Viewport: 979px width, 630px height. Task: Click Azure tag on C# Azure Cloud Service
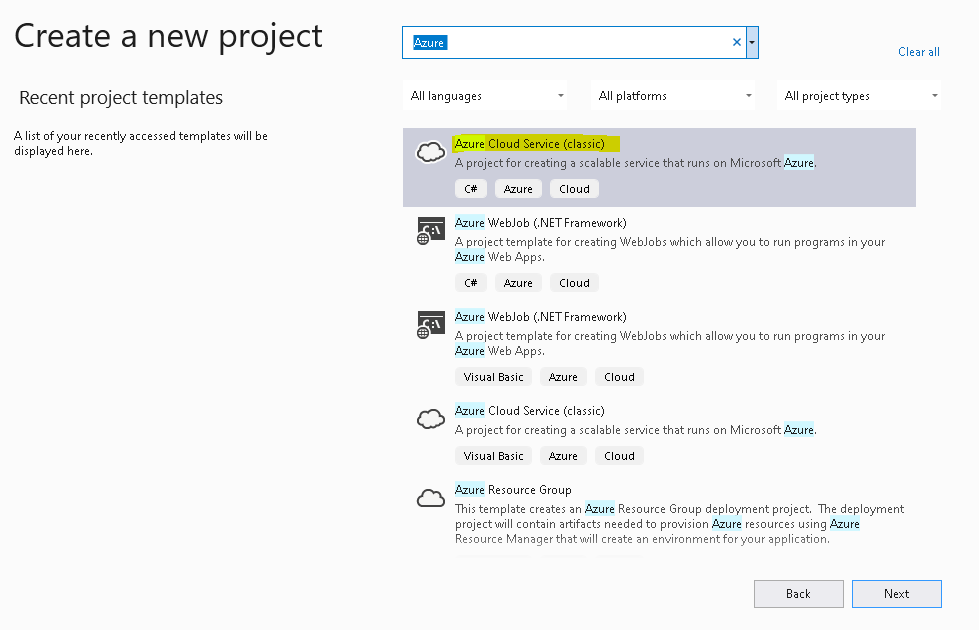pyautogui.click(x=518, y=189)
